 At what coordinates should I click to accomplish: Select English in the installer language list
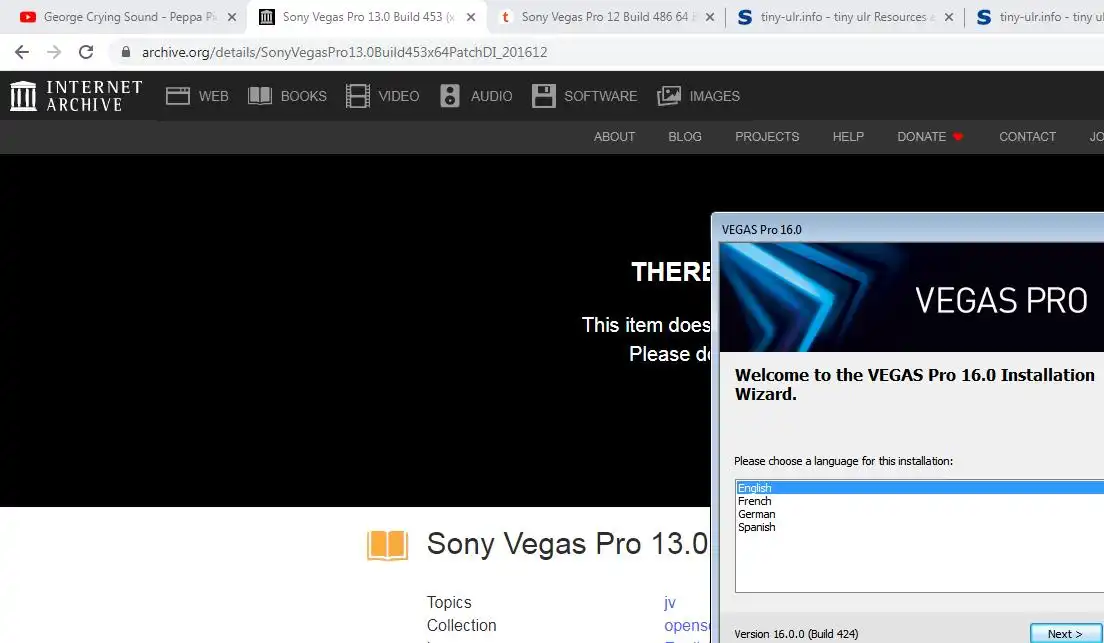point(920,488)
